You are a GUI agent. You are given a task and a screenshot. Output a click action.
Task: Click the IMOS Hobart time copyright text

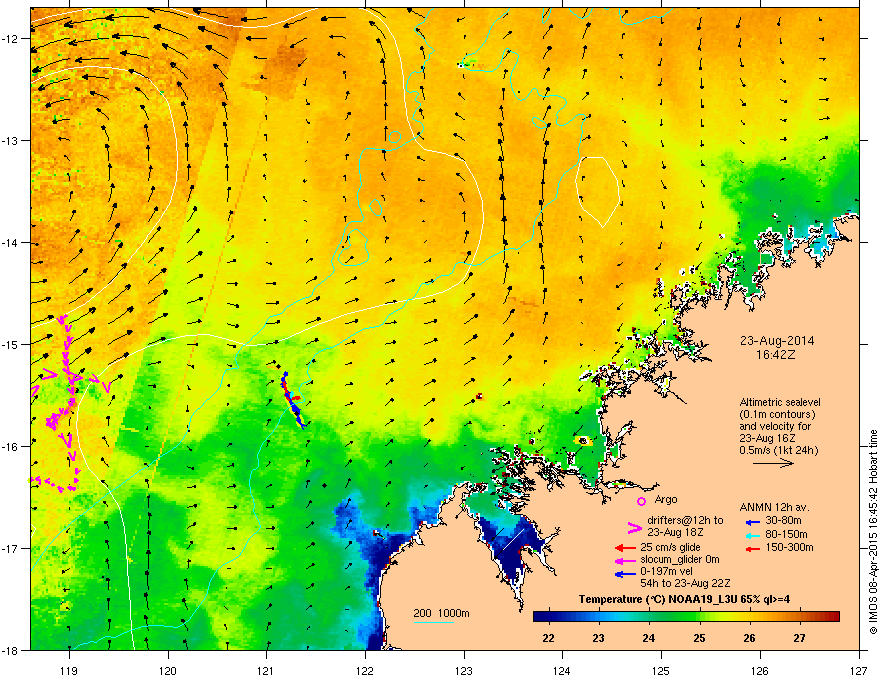[x=873, y=532]
